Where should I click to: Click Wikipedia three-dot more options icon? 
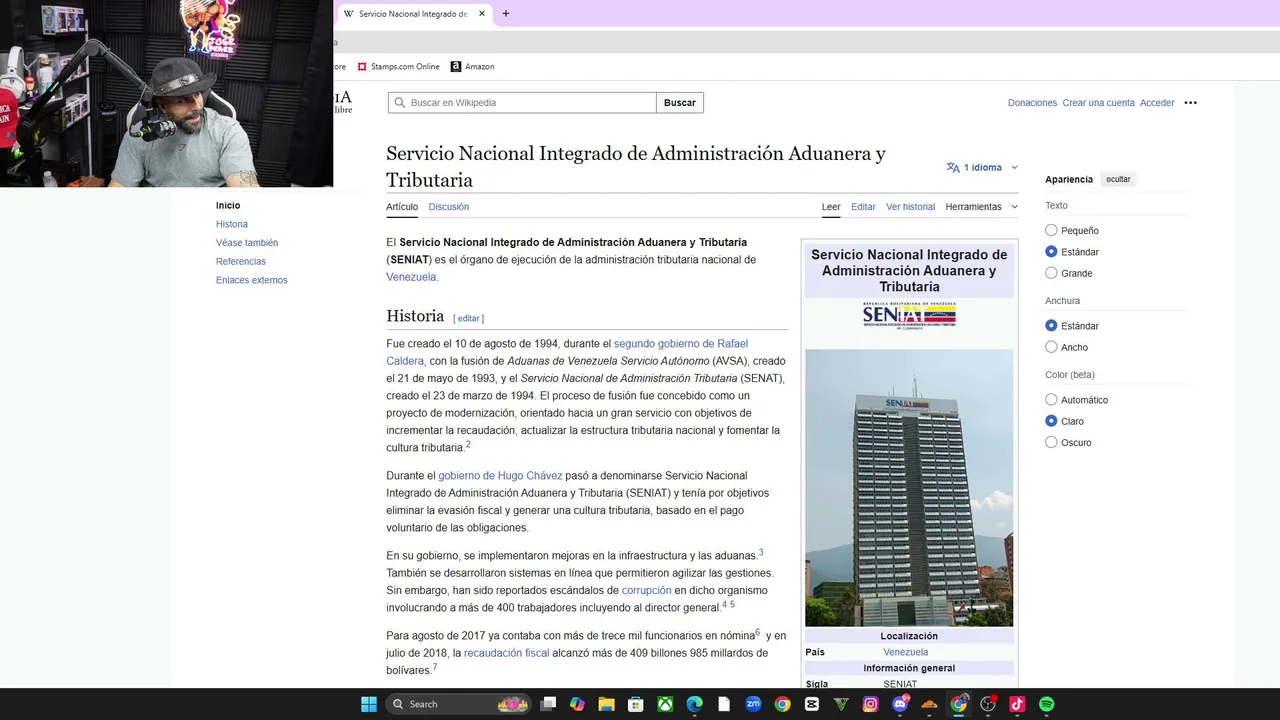(1190, 102)
